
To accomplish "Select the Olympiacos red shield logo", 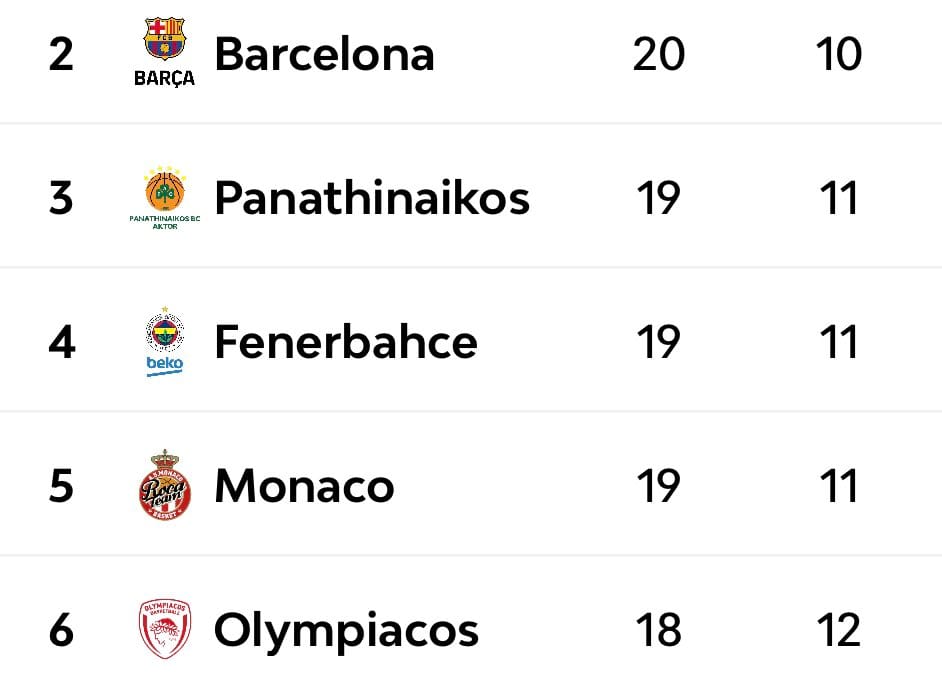I will (165, 629).
